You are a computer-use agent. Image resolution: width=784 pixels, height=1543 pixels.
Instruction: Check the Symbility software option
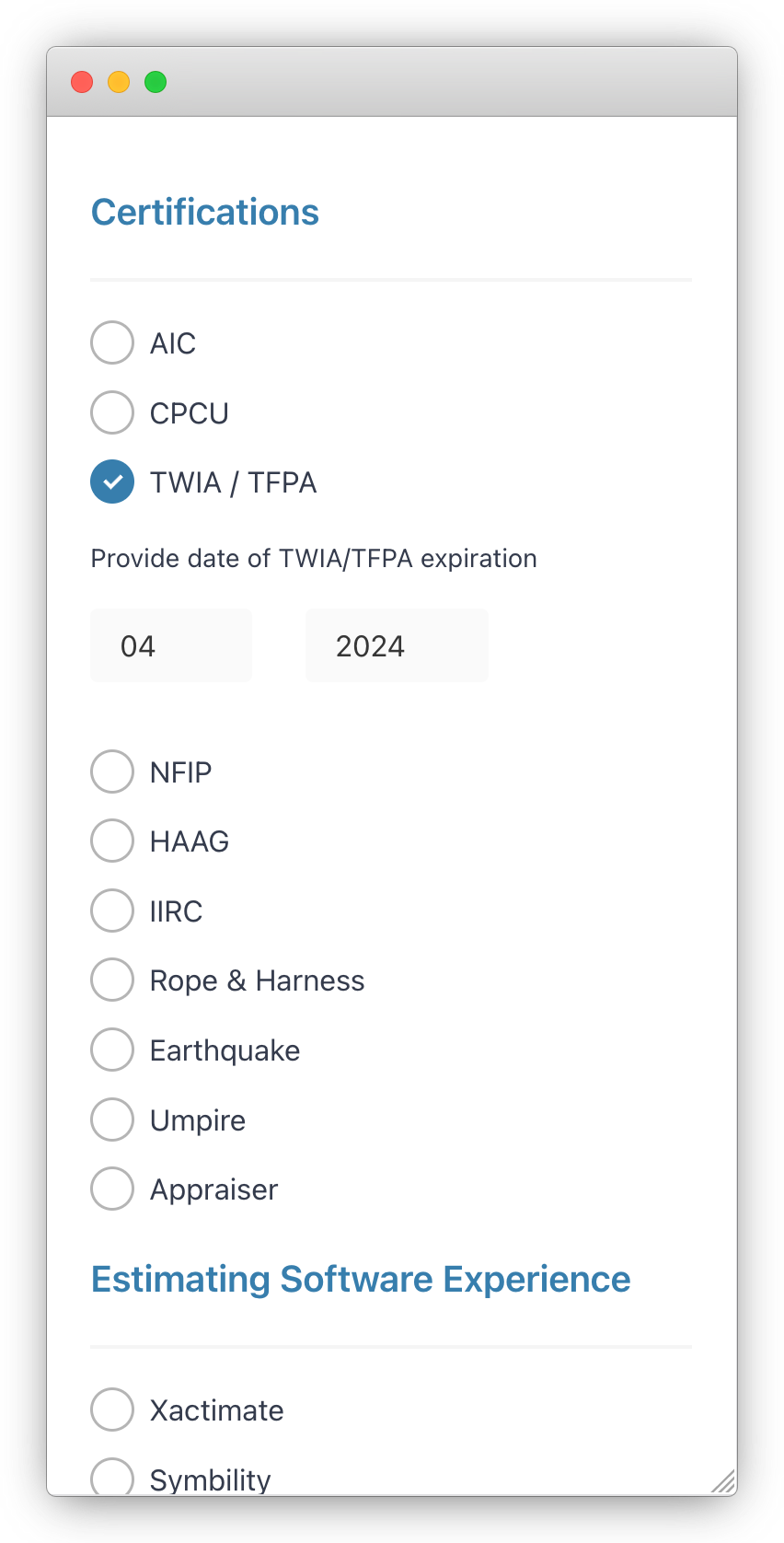(112, 1477)
